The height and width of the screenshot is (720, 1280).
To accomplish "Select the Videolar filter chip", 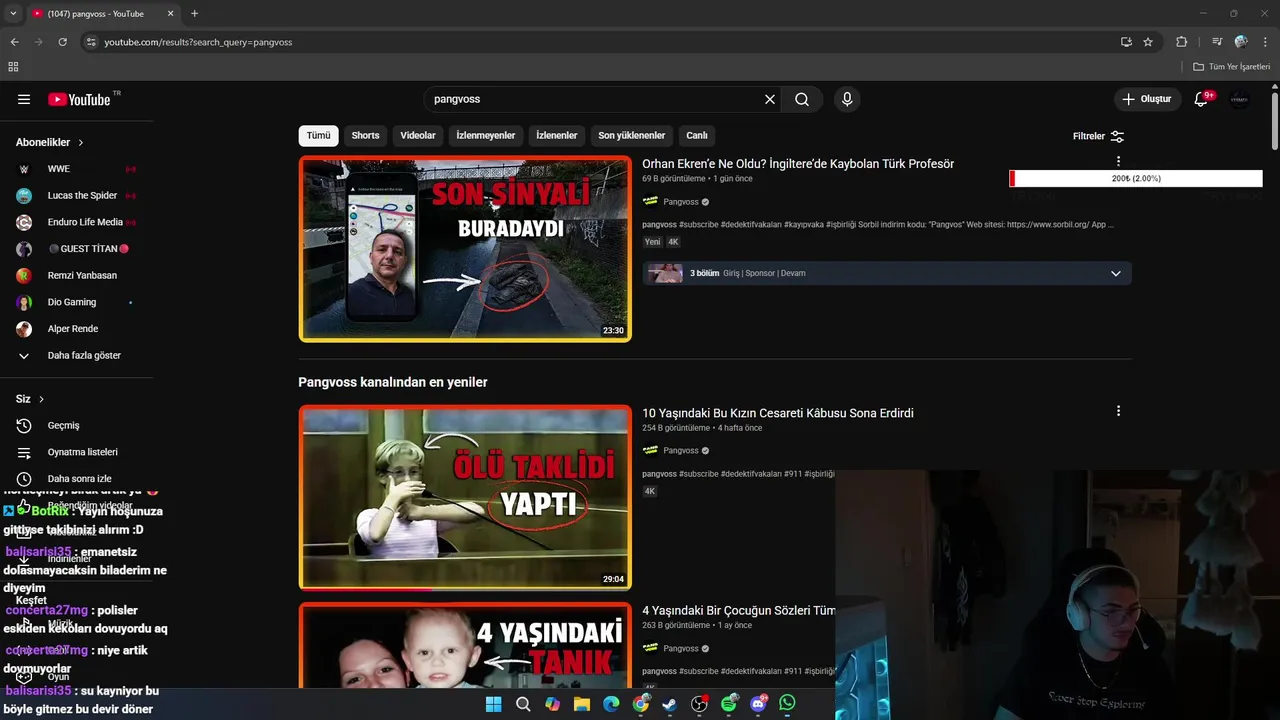I will 418,135.
